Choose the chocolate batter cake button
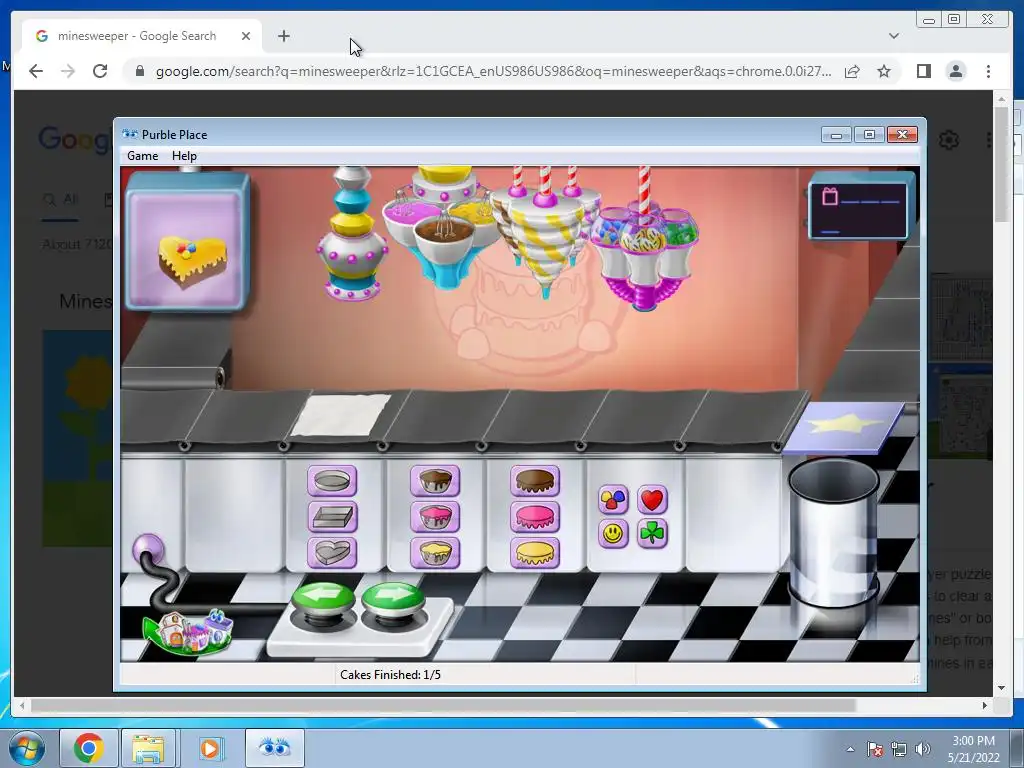This screenshot has width=1024, height=768. point(435,481)
